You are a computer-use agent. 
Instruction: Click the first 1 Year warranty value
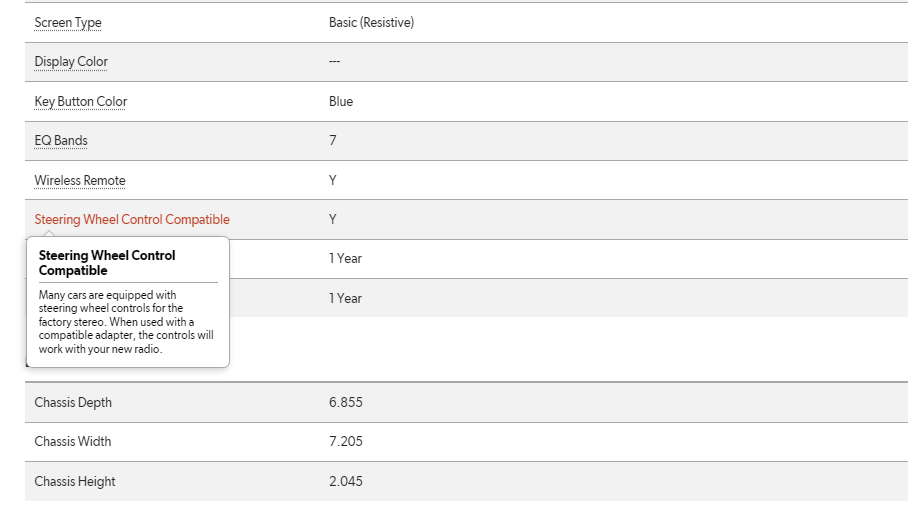[345, 258]
